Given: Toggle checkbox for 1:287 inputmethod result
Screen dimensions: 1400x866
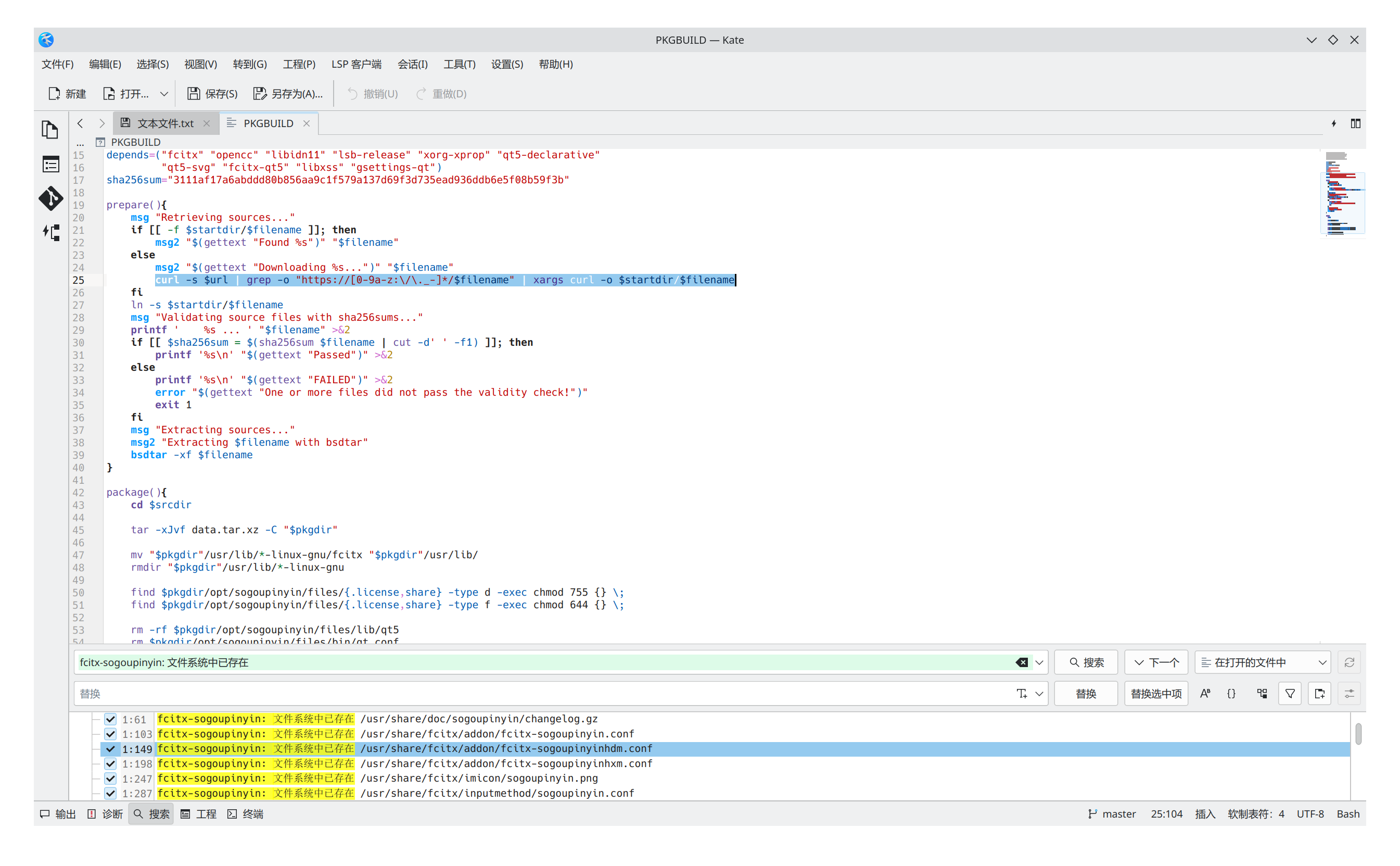Looking at the screenshot, I should tap(110, 793).
